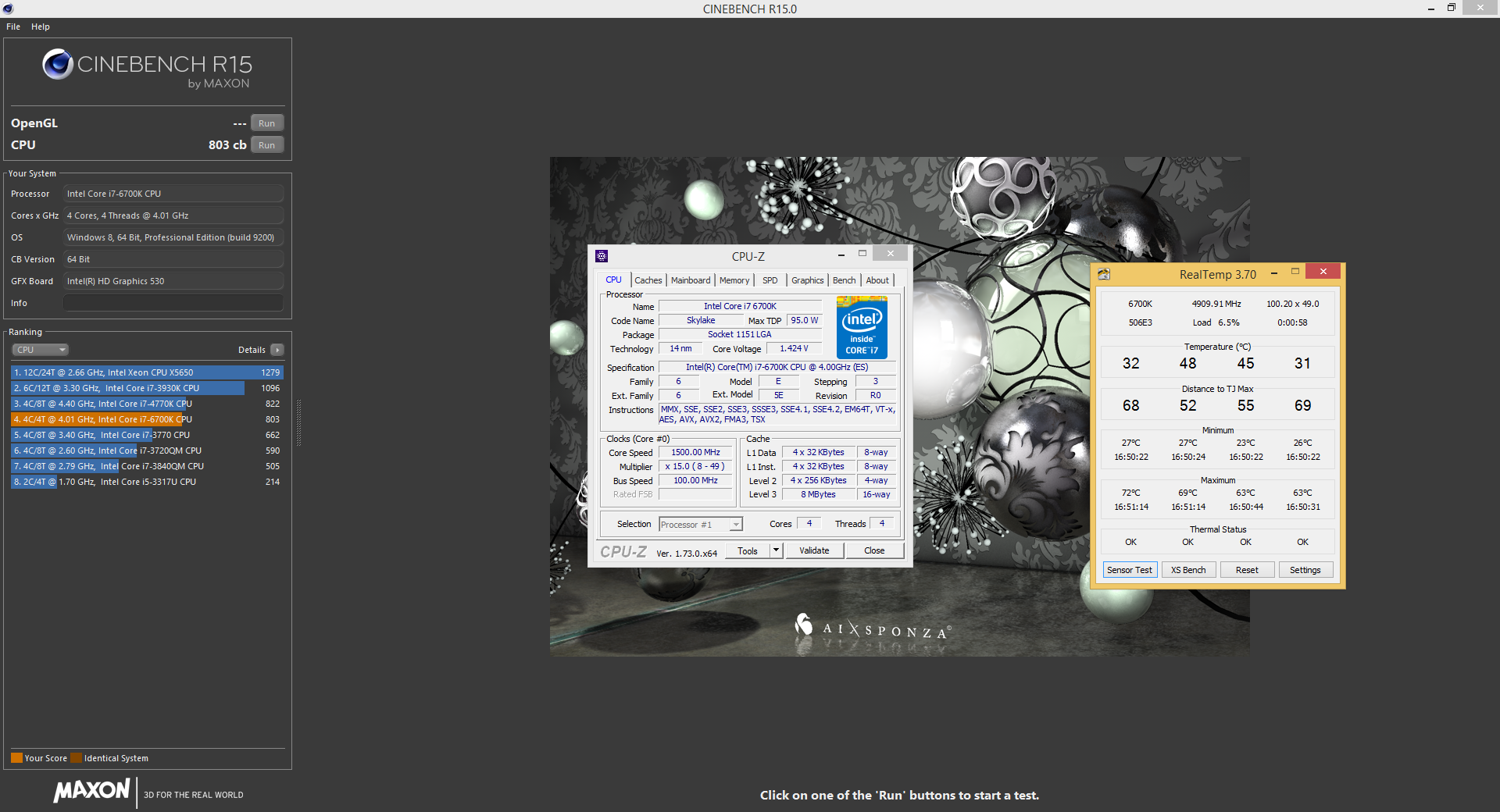Click the 803 cb CPU score
The image size is (1500, 812).
tap(227, 145)
